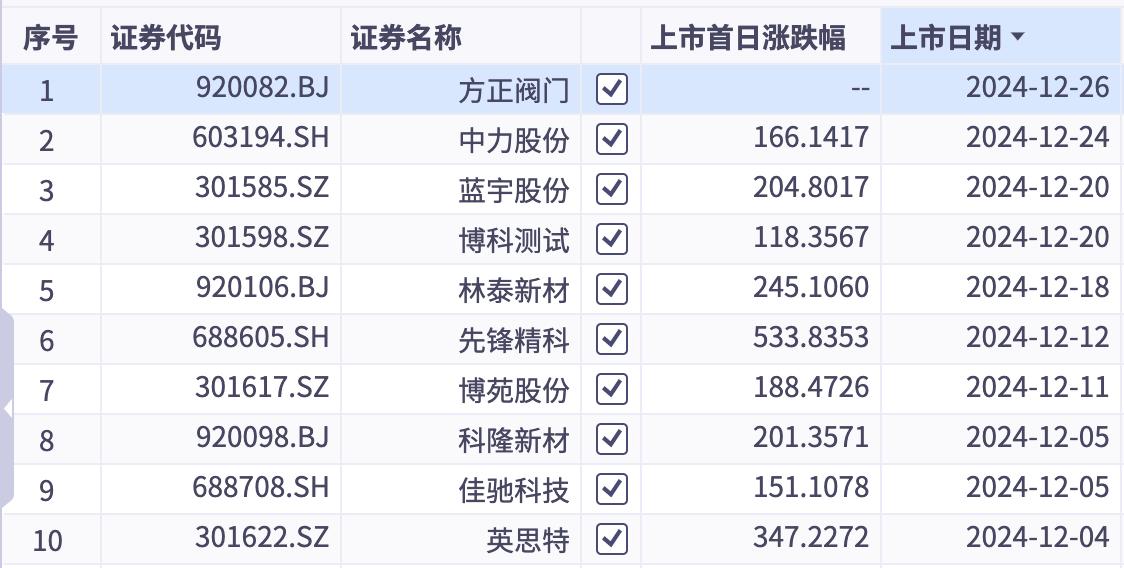Toggle the checkbox for 佳驰科技
Viewport: 1124px width, 568px height.
611,489
